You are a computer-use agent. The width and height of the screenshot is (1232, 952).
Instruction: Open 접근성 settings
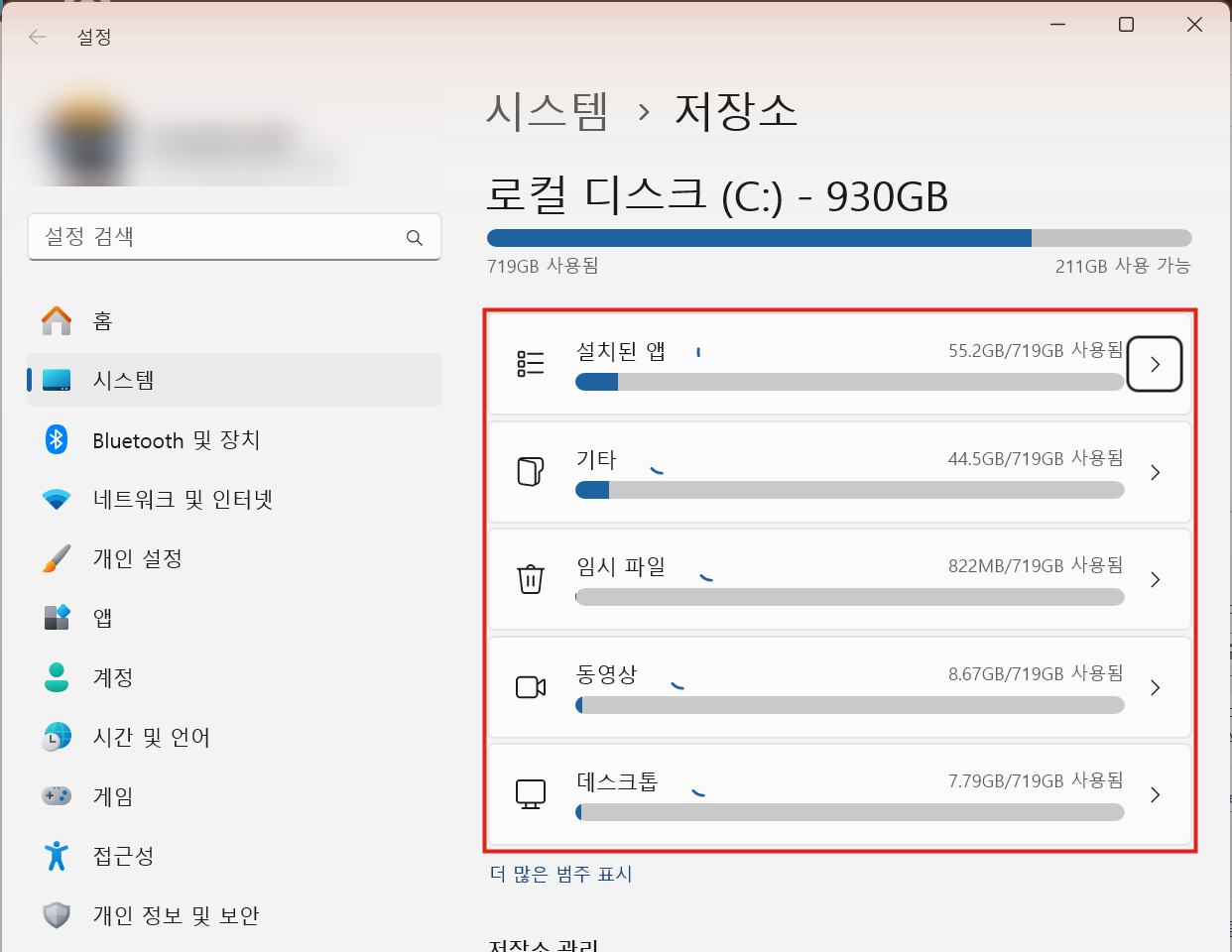click(x=234, y=856)
